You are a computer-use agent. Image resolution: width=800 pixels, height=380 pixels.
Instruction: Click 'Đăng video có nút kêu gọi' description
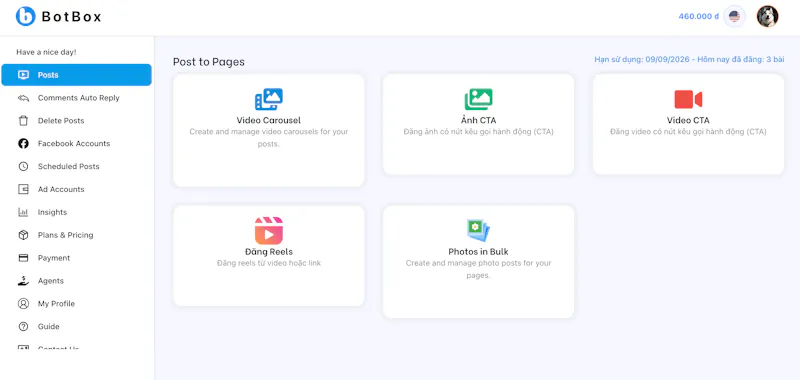688,132
